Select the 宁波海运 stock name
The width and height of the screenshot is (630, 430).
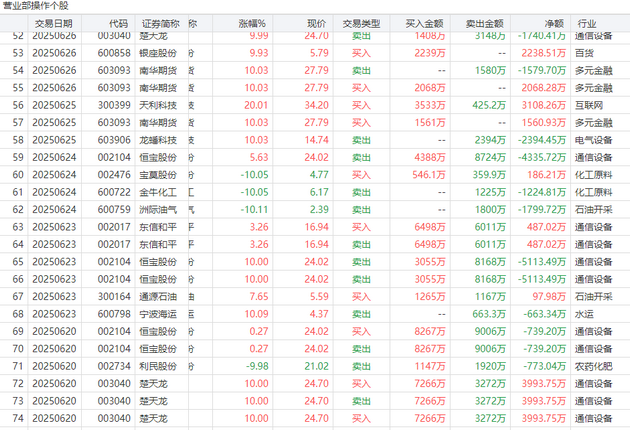[x=158, y=314]
